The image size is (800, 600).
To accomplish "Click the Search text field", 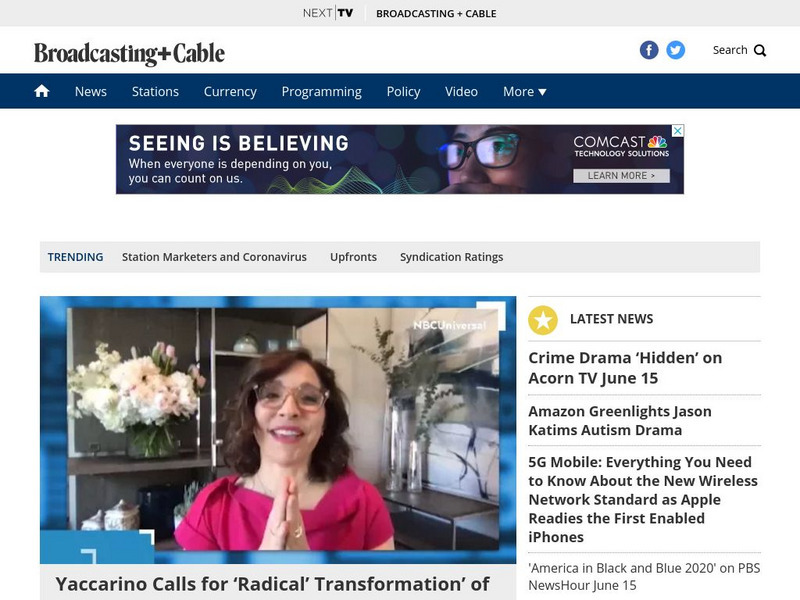I will [x=730, y=50].
